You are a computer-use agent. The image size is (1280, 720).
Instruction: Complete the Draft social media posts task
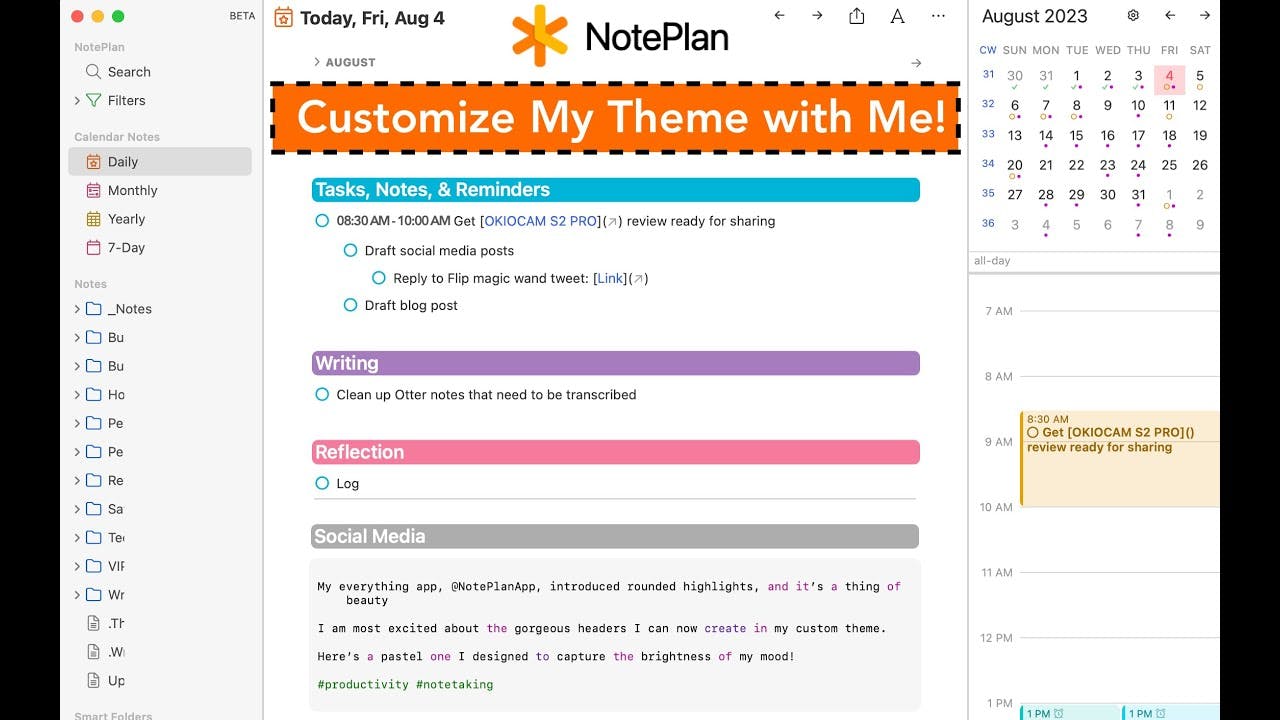tap(350, 250)
